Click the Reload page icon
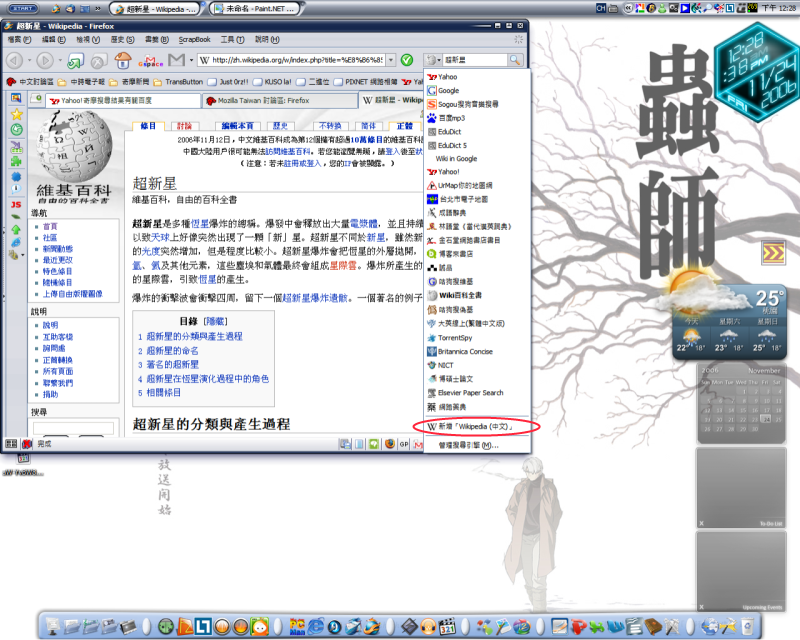The height and width of the screenshot is (640, 800). tap(76, 60)
